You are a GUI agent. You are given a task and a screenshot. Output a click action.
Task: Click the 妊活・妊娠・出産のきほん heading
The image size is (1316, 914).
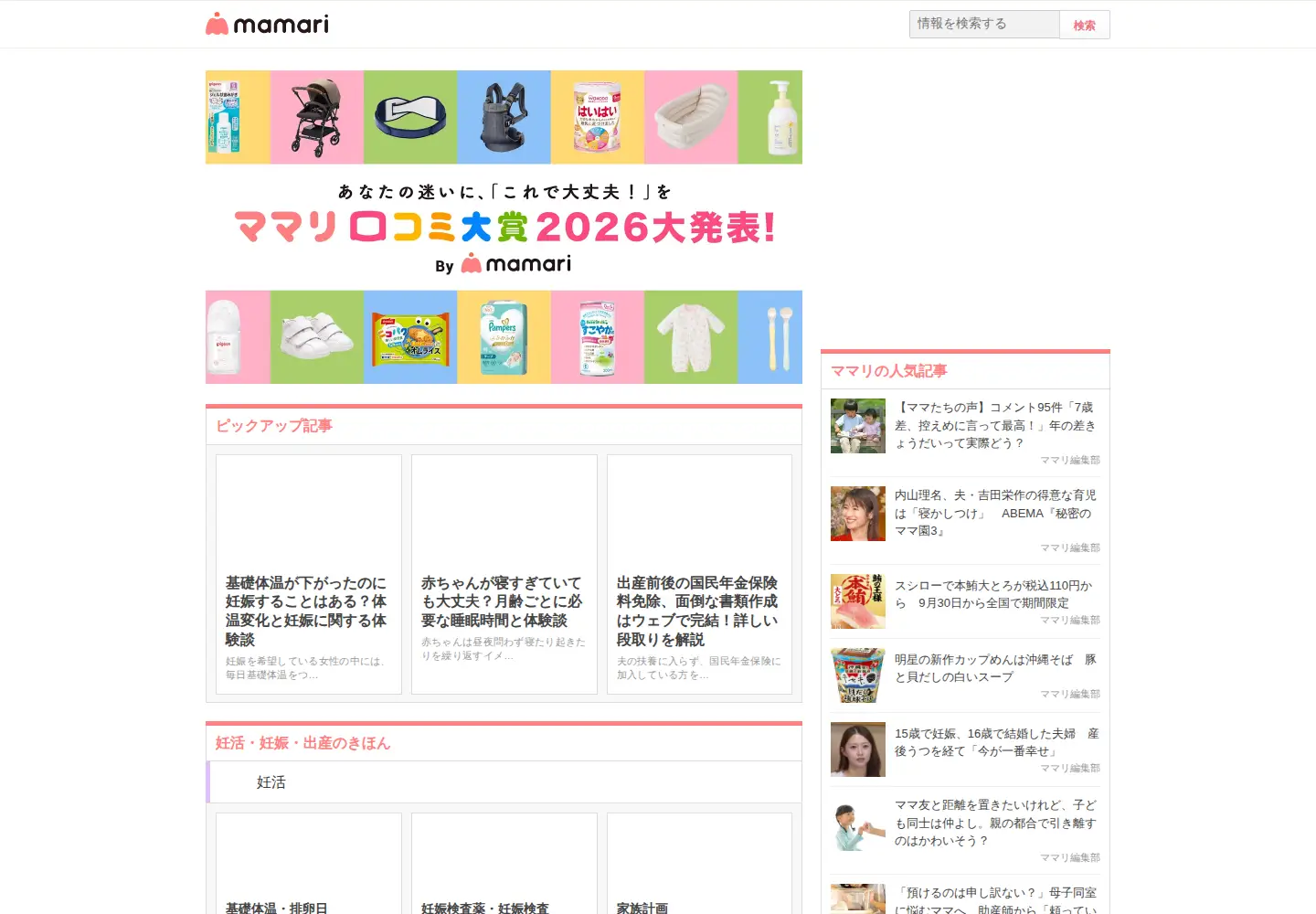coord(302,743)
